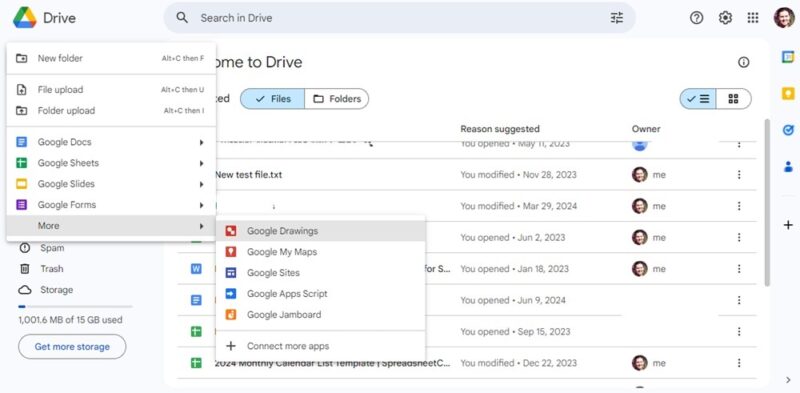The width and height of the screenshot is (800, 393).
Task: Click the File upload icon
Action: click(x=21, y=90)
